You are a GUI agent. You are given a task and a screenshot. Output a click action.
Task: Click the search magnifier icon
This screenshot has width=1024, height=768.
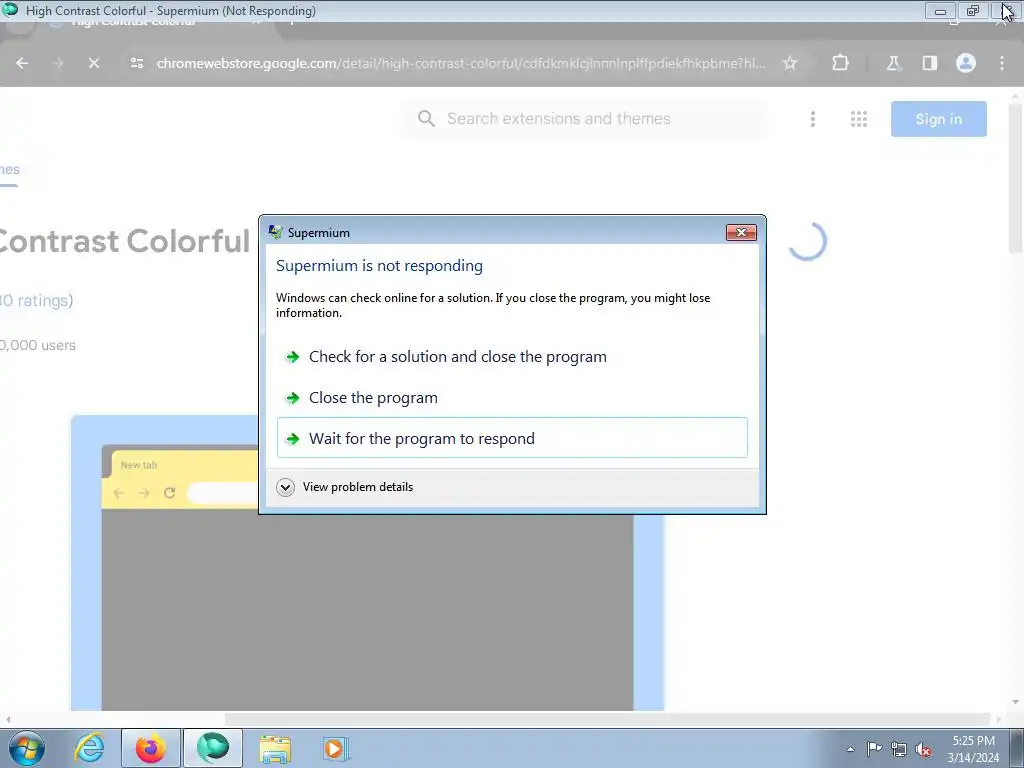(426, 119)
